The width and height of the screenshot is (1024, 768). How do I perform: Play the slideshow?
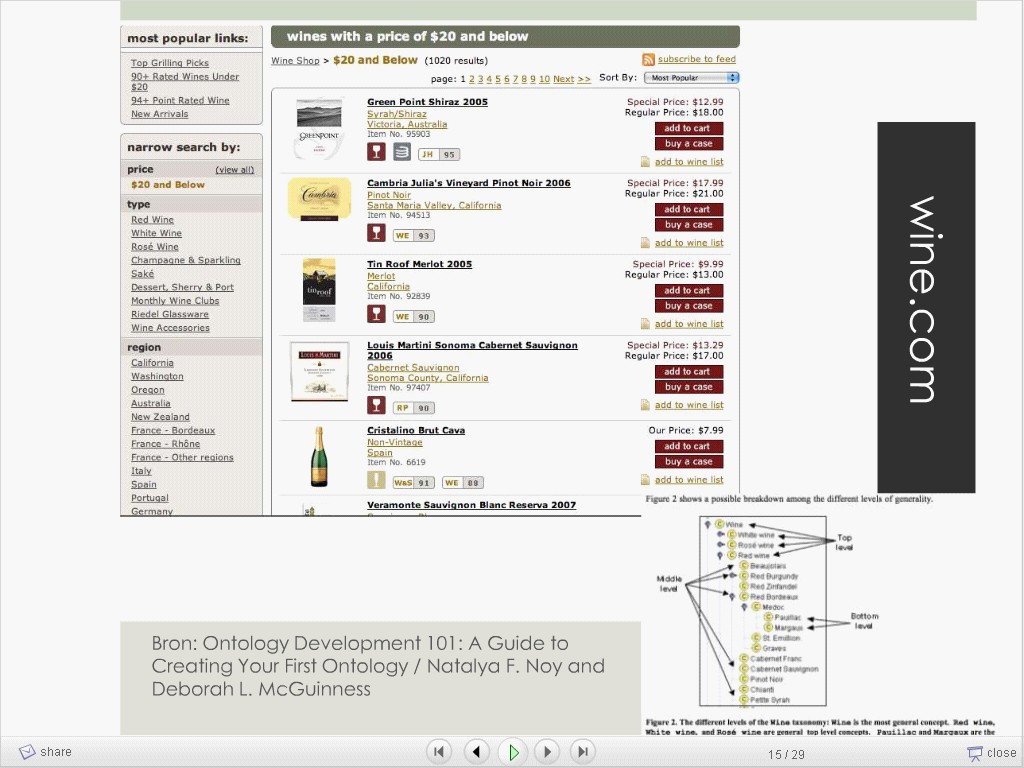pos(513,752)
